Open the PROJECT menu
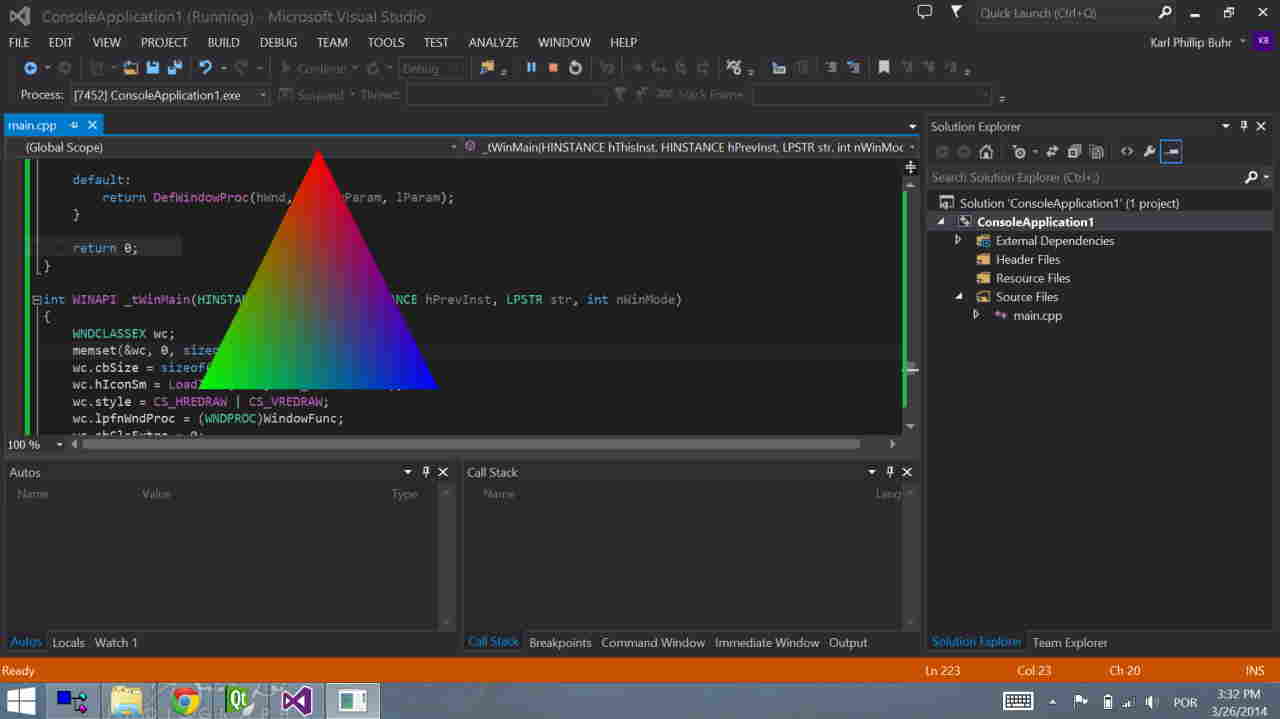This screenshot has width=1280, height=719. tap(164, 42)
